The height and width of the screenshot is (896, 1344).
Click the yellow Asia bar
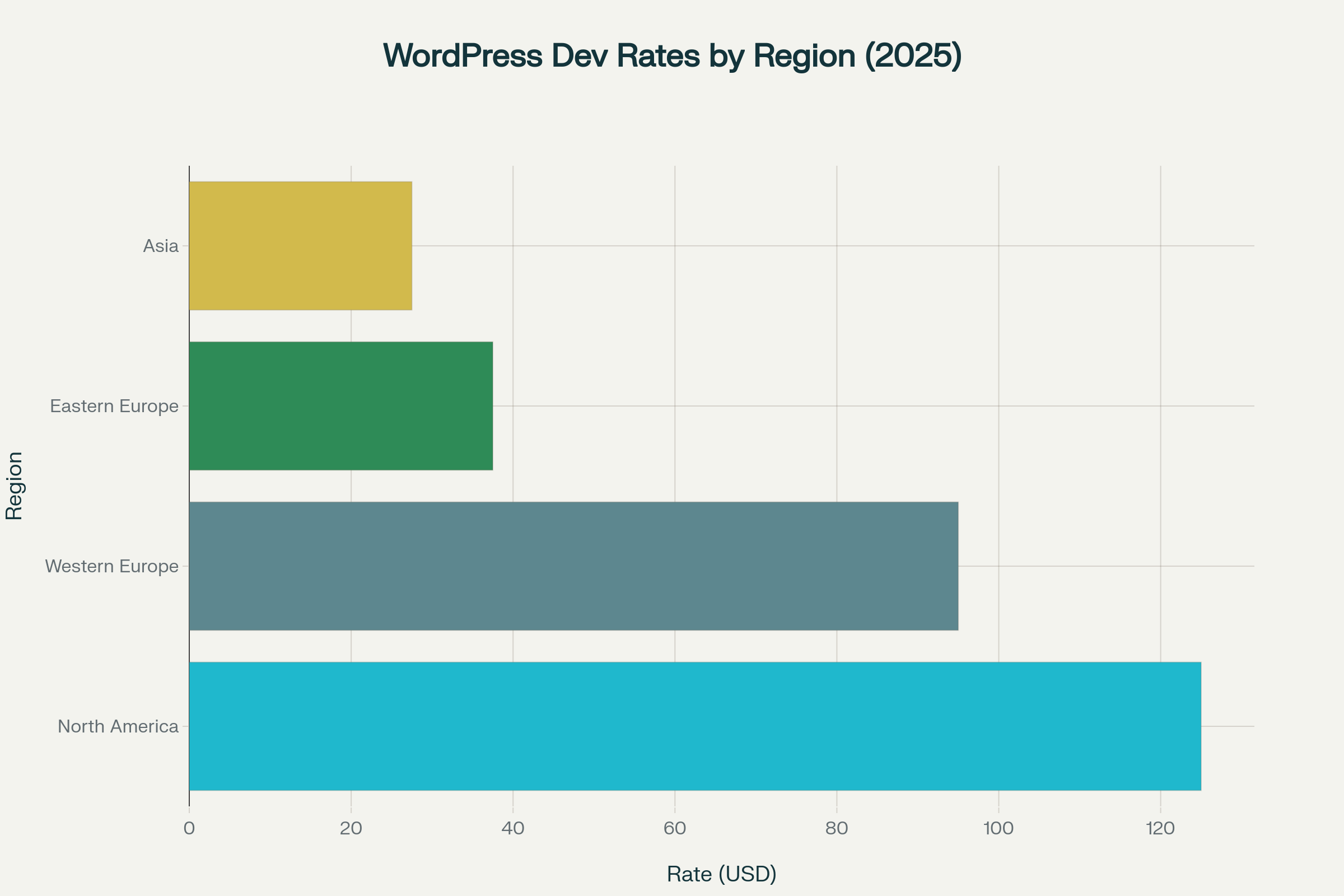[300, 246]
